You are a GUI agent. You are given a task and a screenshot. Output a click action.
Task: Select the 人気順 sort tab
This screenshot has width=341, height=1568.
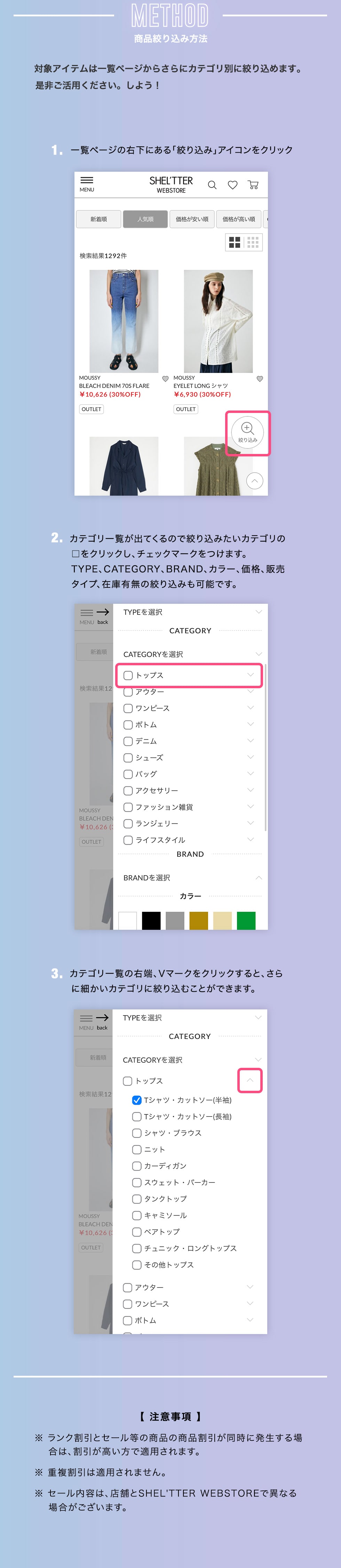pyautogui.click(x=145, y=219)
